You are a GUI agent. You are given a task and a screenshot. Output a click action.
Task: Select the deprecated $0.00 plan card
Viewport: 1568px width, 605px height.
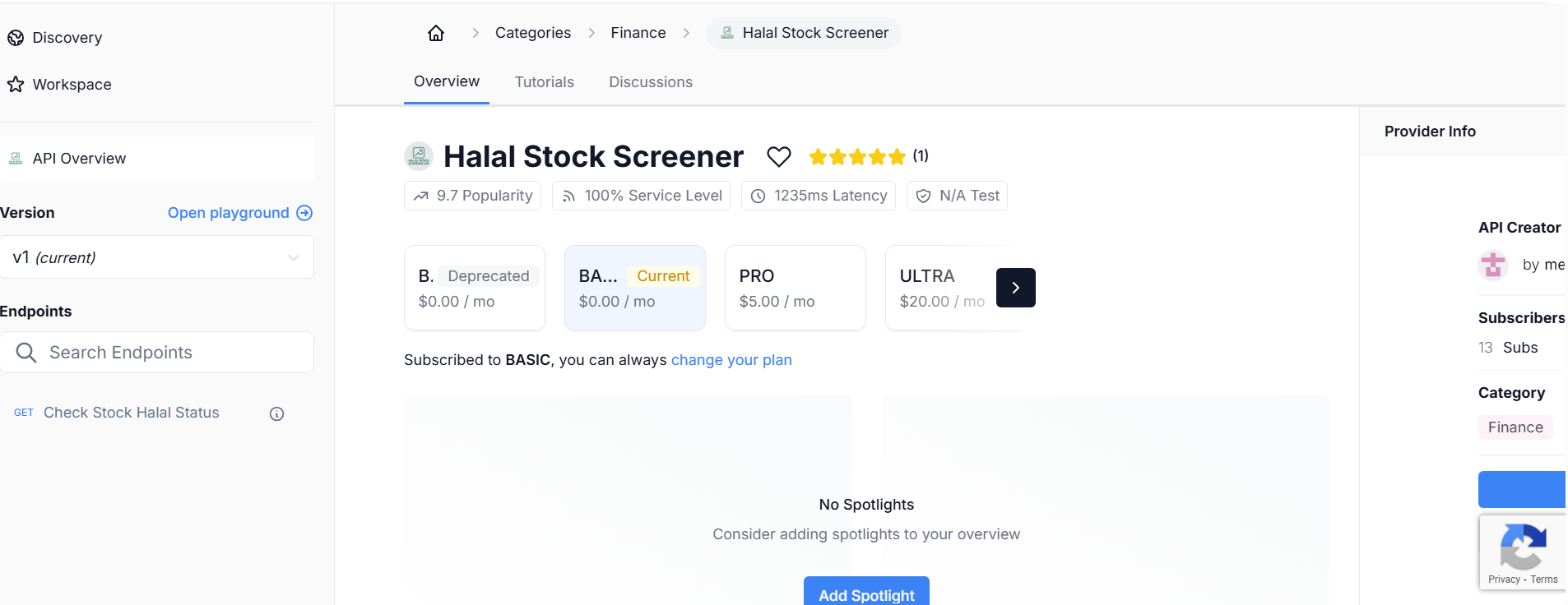click(x=474, y=288)
